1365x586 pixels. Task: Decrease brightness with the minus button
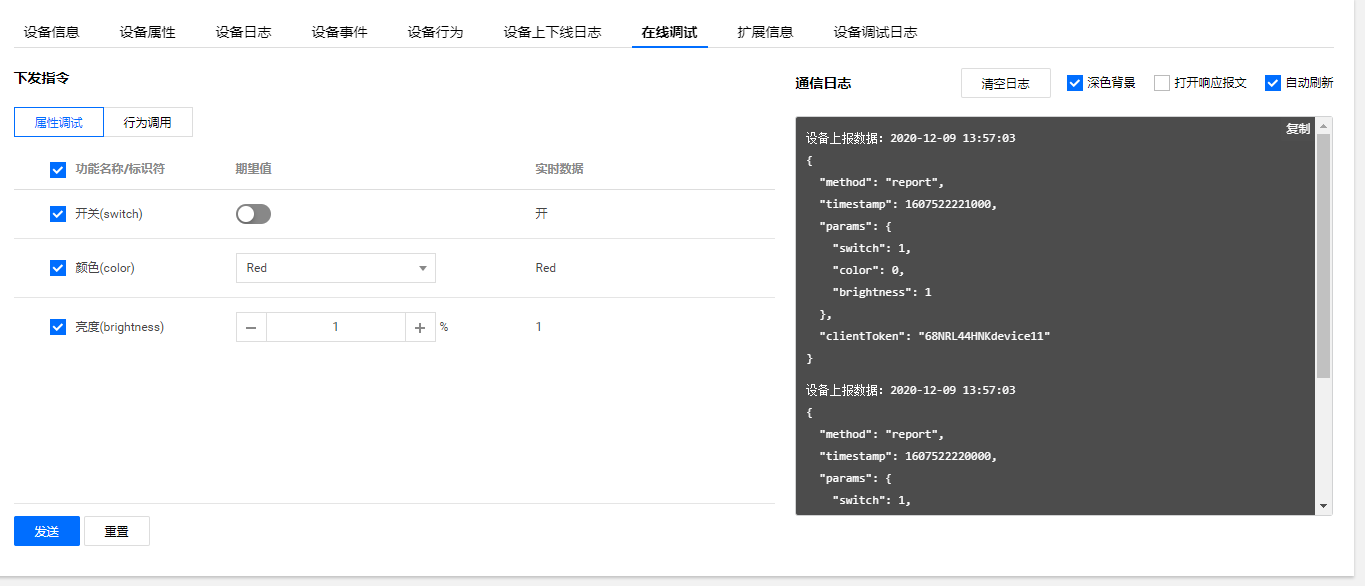point(251,327)
